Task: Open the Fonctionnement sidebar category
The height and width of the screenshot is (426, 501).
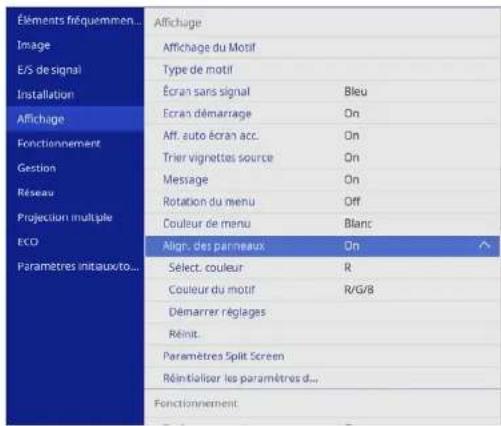Action: click(59, 144)
